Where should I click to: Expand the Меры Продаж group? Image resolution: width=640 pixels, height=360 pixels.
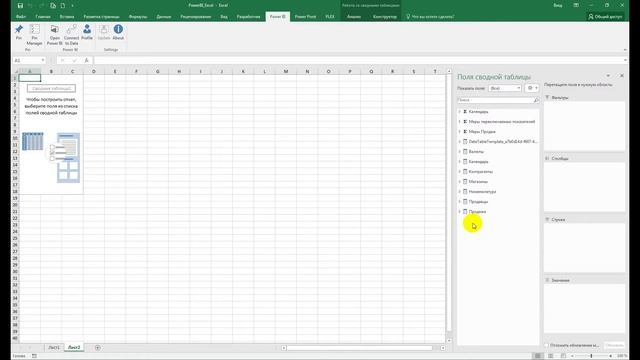pos(460,131)
